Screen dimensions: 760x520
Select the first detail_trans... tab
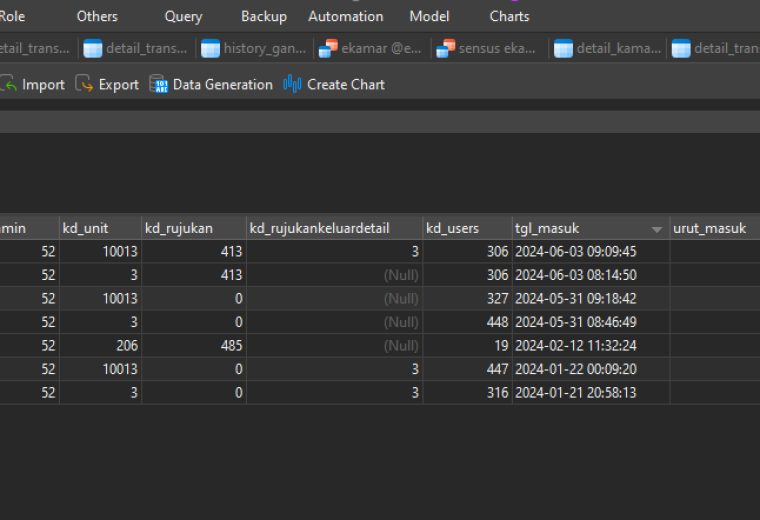[x=136, y=48]
